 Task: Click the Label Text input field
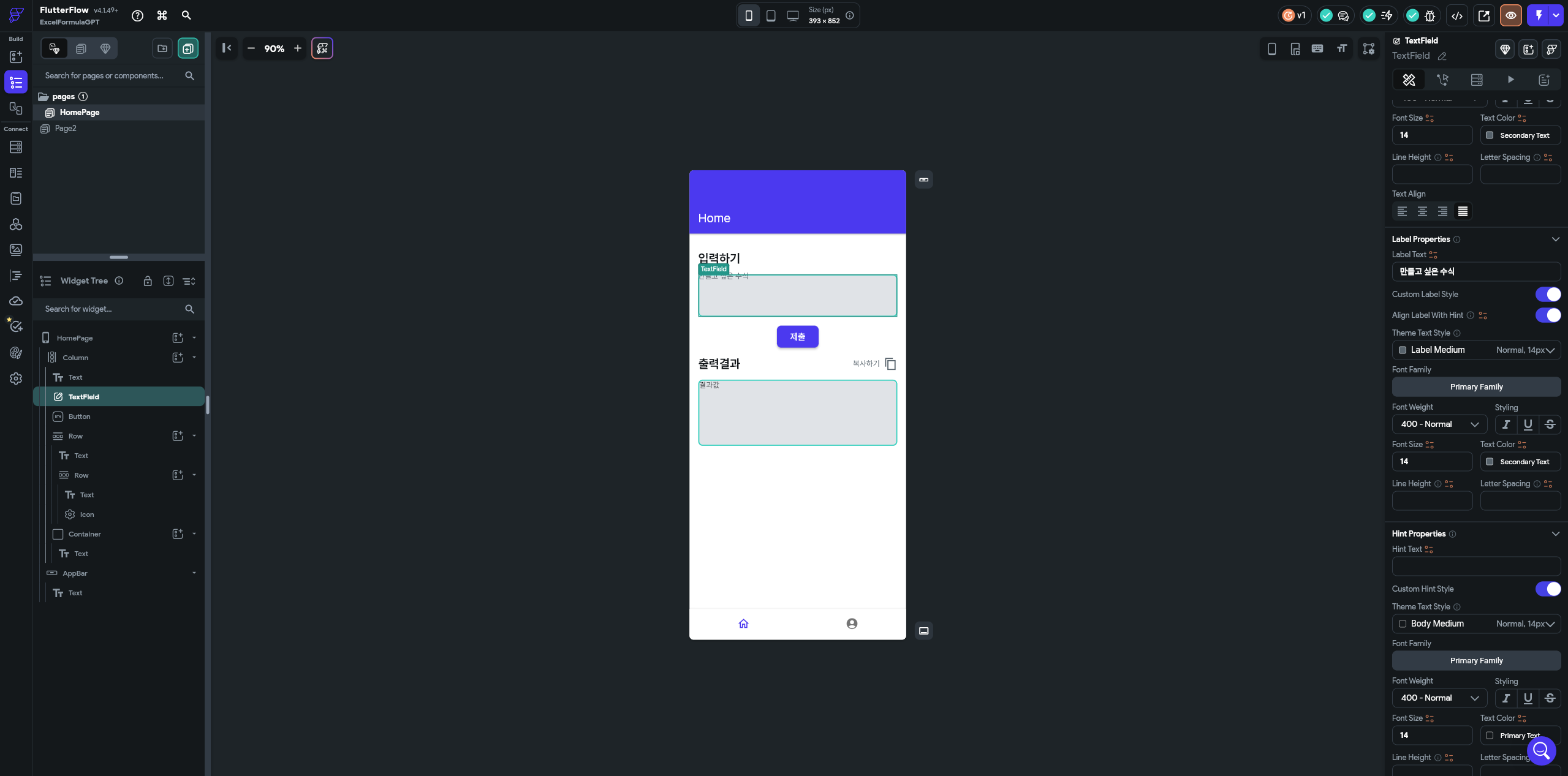(1476, 272)
